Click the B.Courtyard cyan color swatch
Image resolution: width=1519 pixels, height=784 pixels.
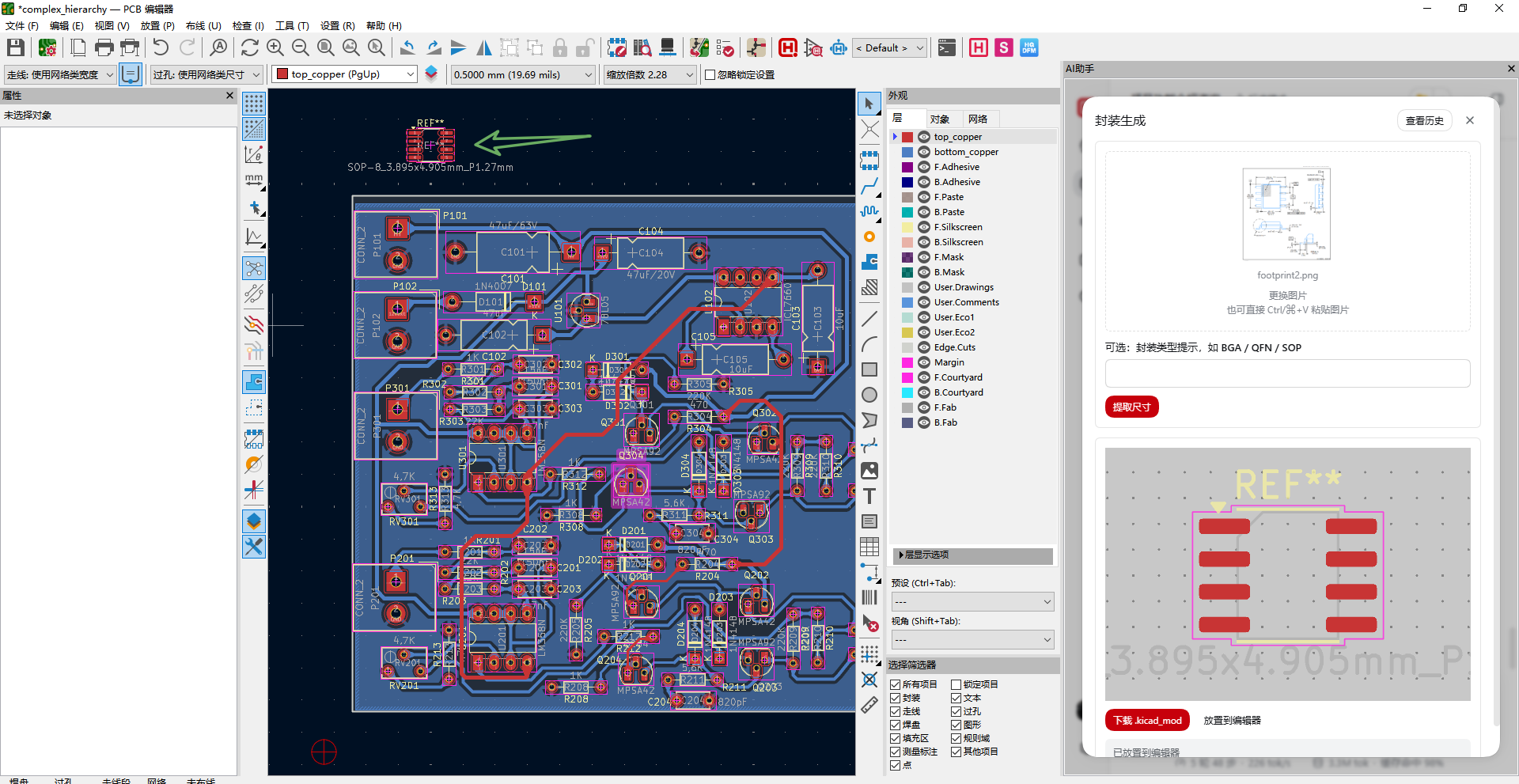[907, 392]
